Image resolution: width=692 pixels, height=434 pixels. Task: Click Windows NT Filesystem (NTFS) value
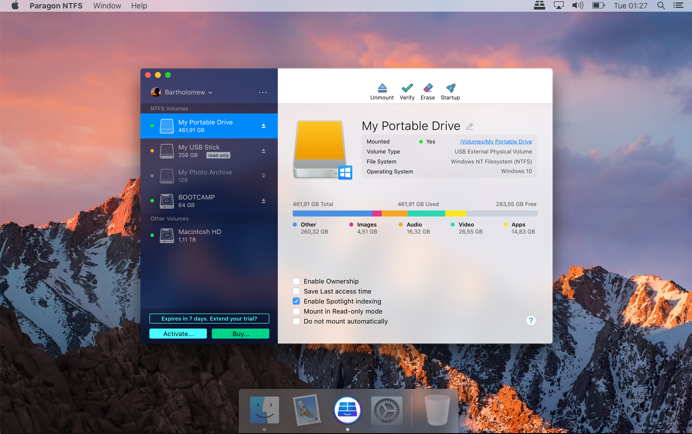[491, 162]
